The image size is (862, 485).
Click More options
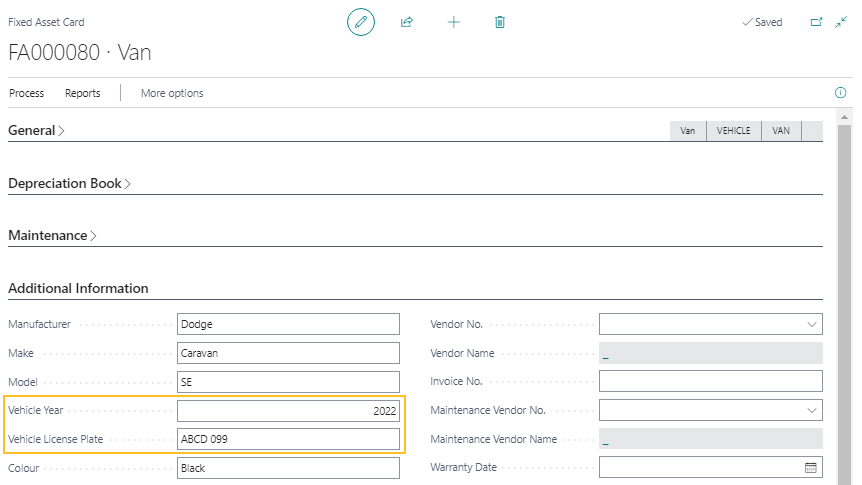[172, 93]
